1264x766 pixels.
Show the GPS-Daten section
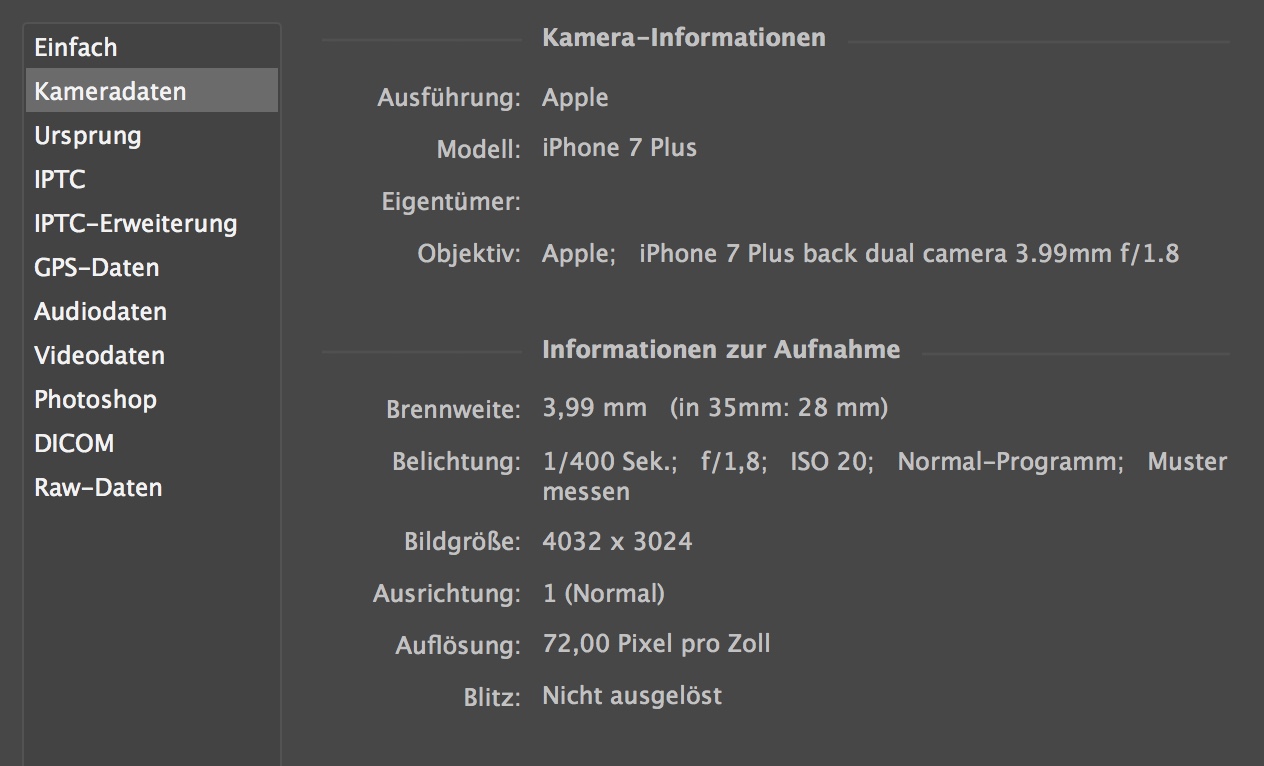pyautogui.click(x=152, y=267)
